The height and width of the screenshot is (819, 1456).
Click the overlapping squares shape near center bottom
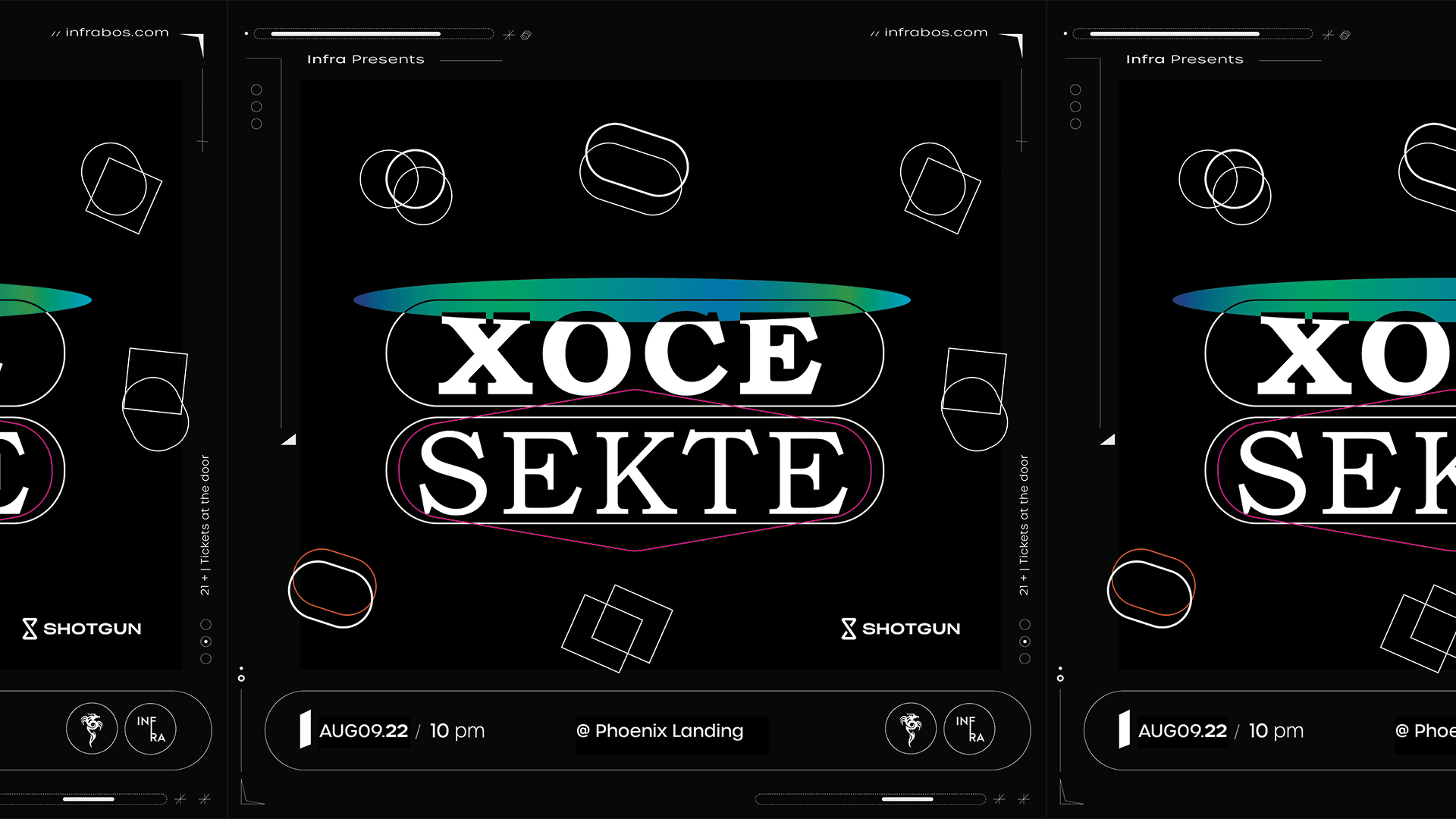617,628
